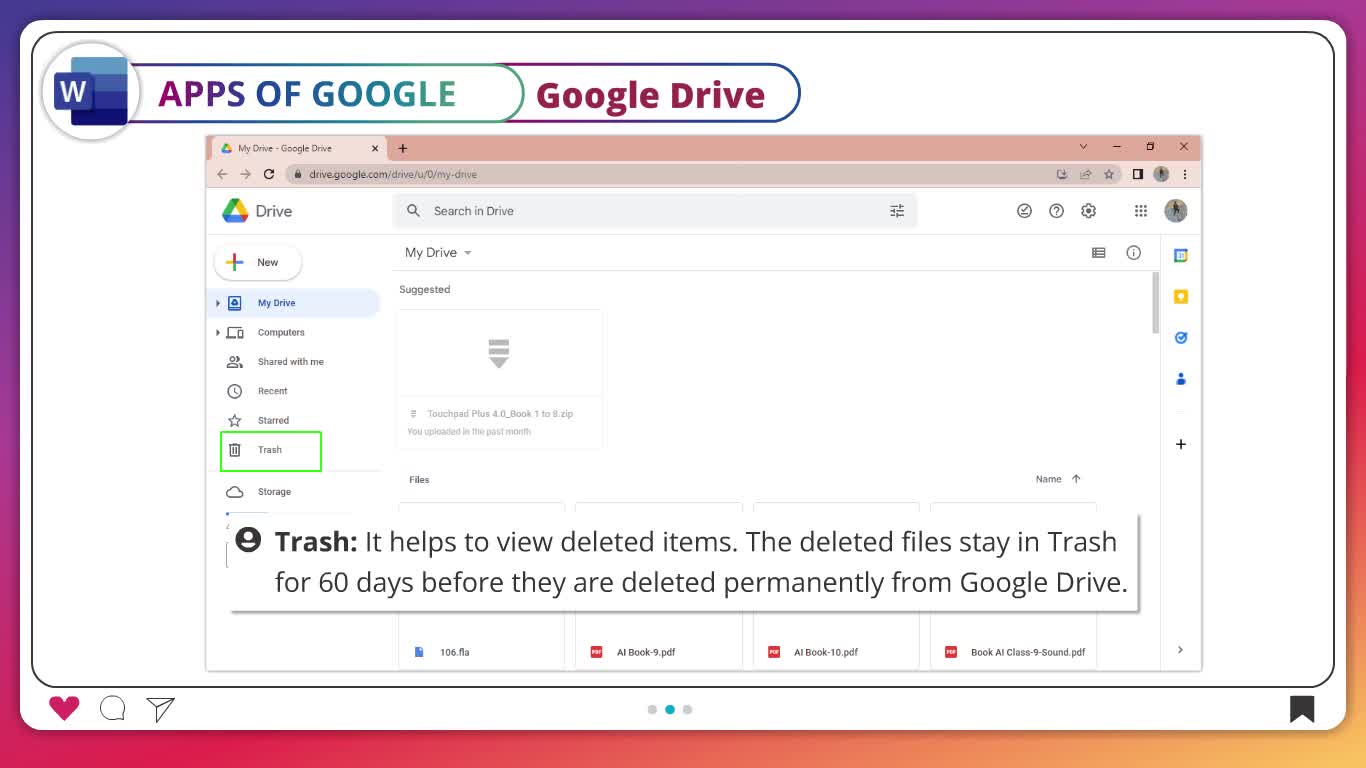Click the comment bubble icon
The image size is (1366, 768).
tap(113, 709)
